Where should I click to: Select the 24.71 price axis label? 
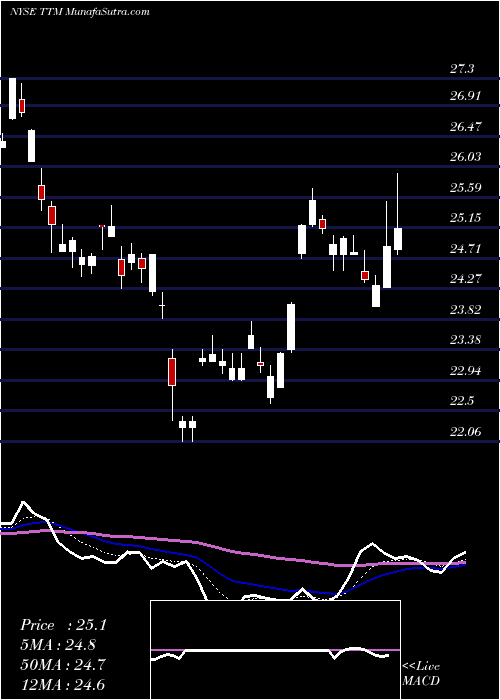[x=465, y=248]
